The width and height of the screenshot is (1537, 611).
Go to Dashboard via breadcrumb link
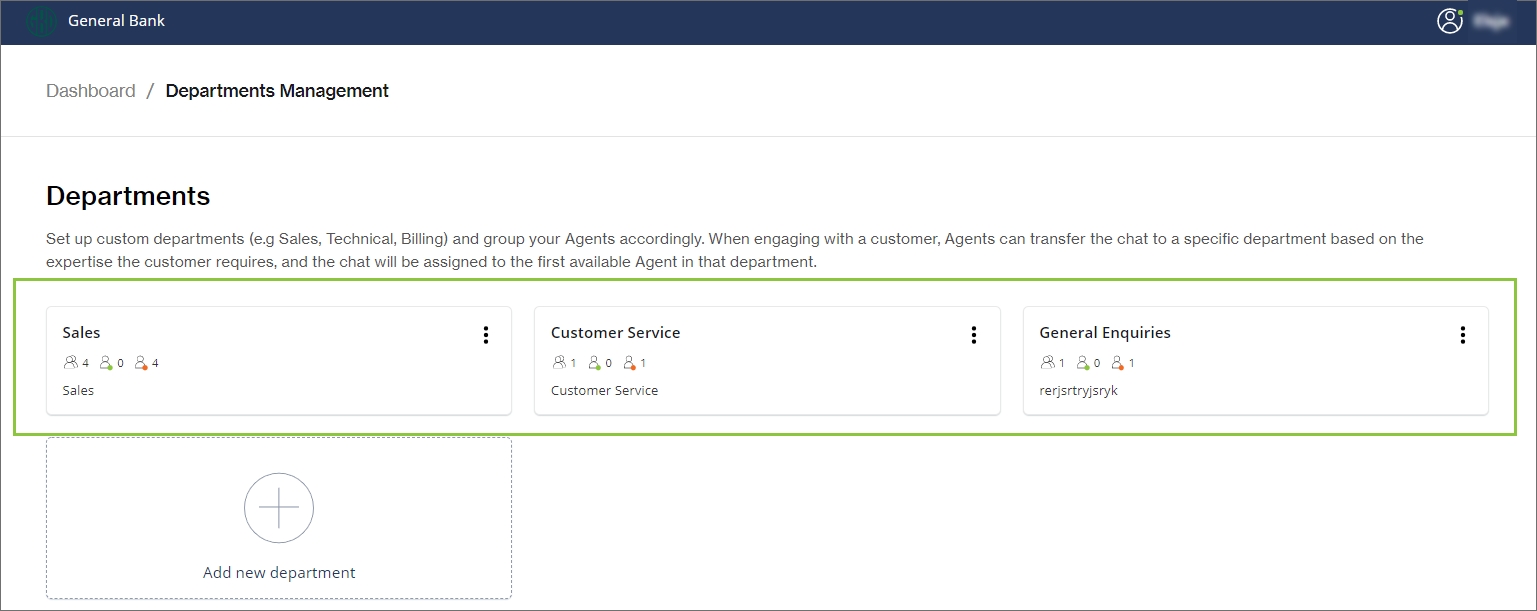tap(91, 91)
